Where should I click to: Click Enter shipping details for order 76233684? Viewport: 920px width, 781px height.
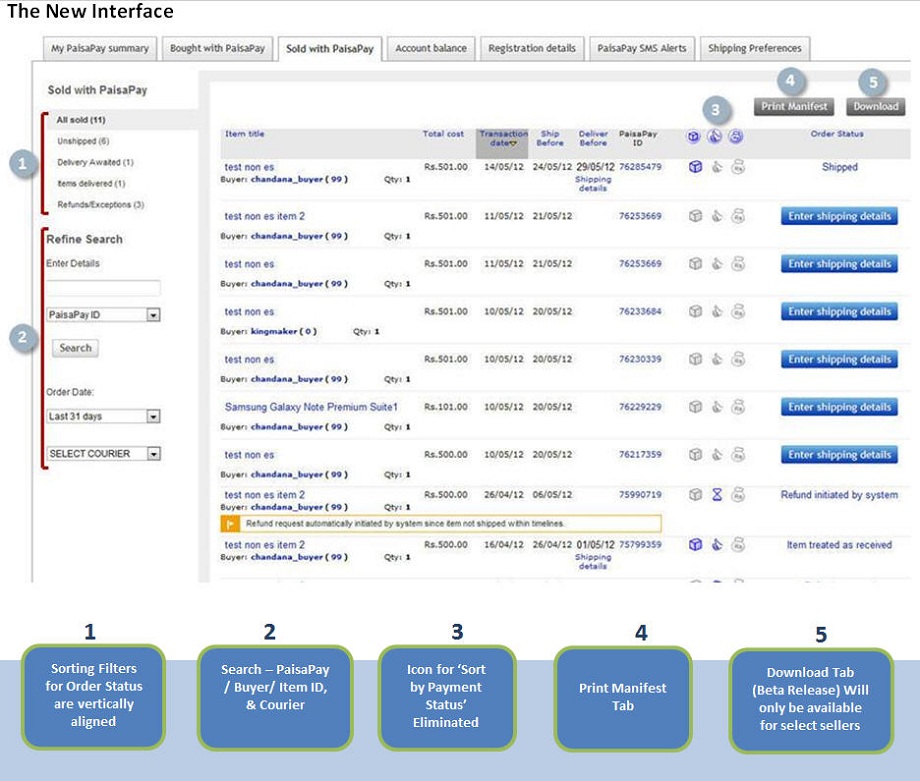839,312
